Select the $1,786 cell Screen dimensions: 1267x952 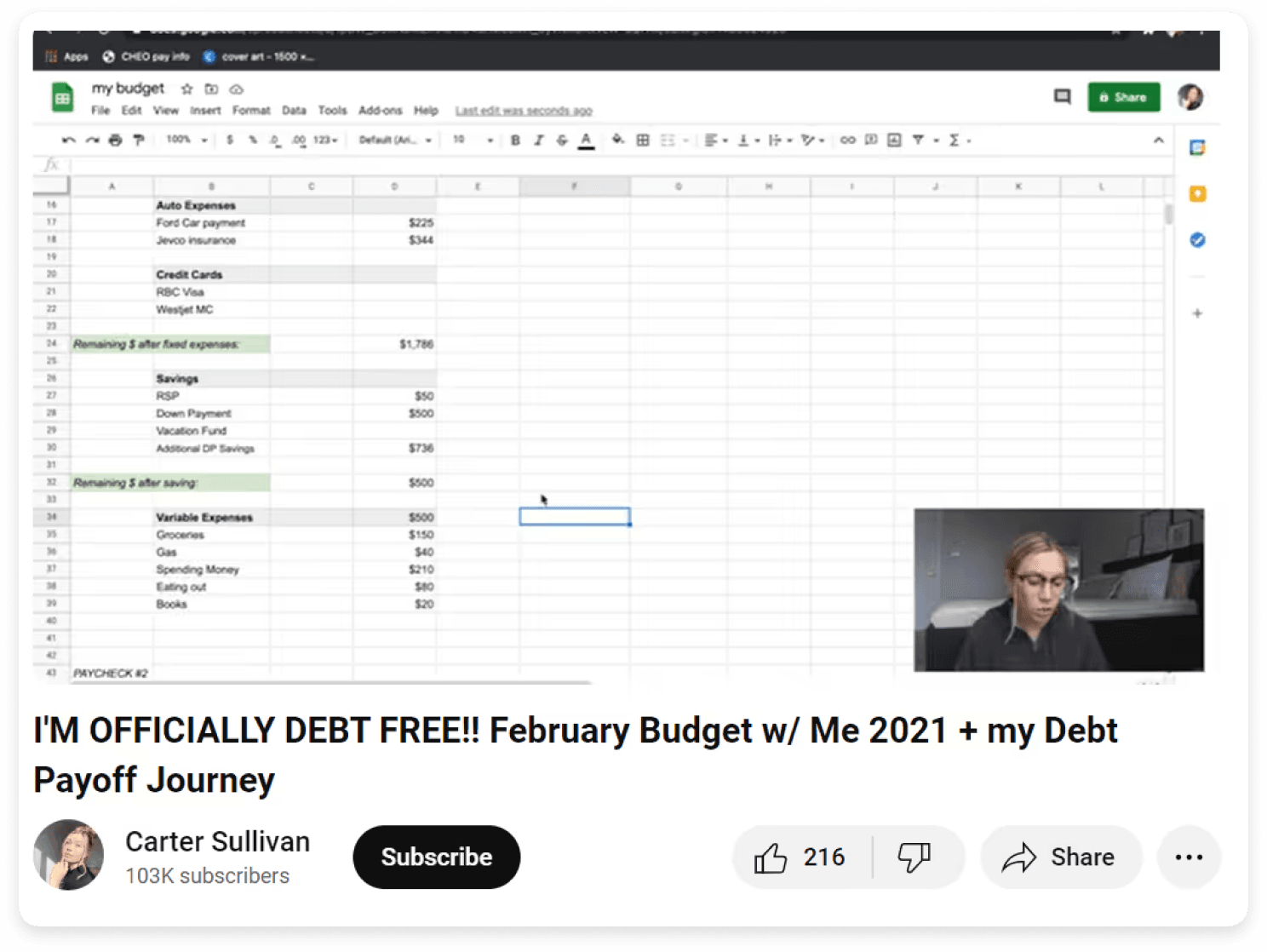(x=395, y=344)
